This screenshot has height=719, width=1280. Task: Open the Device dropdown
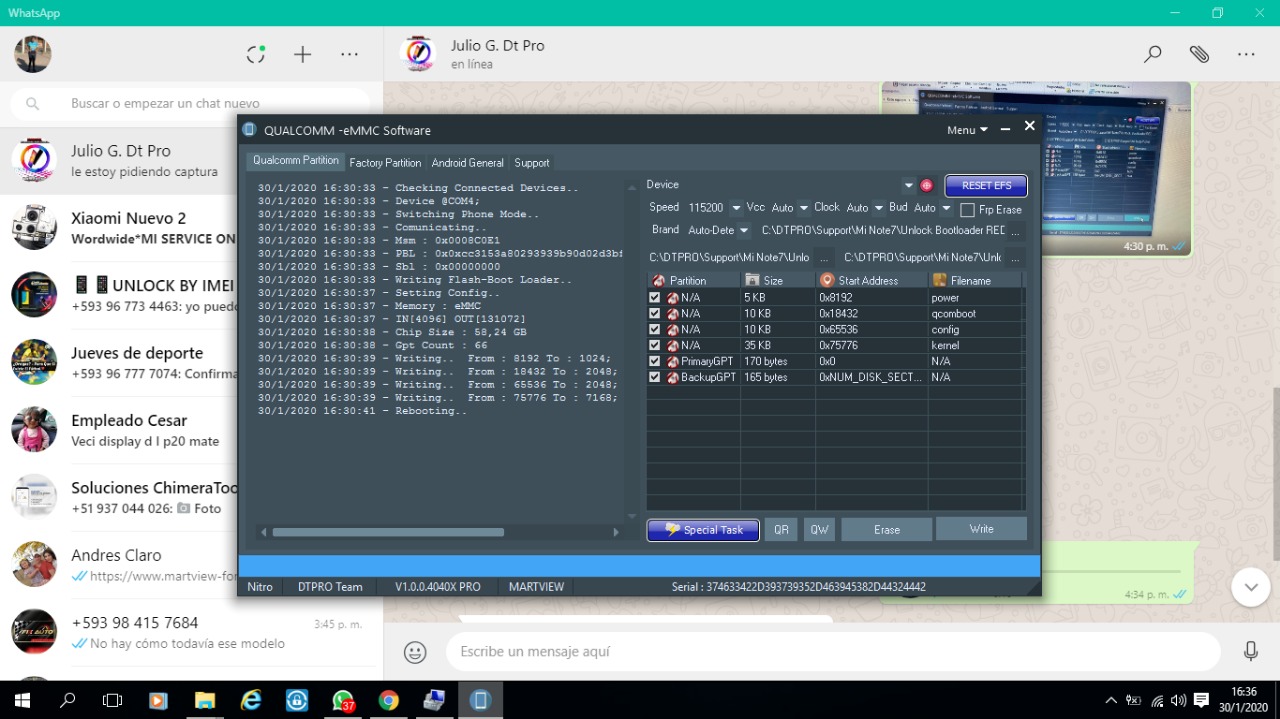[x=908, y=185]
